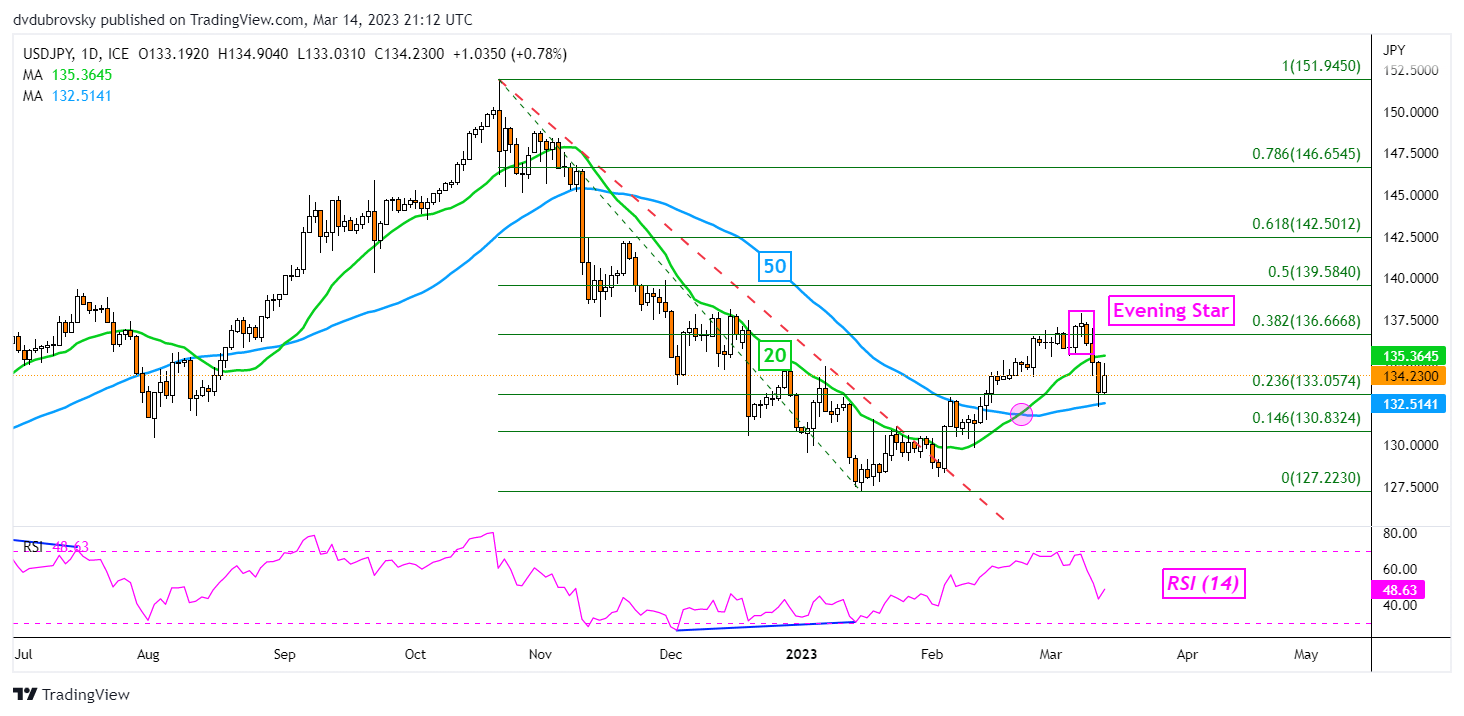Click the 2023 label on the time axis
The image size is (1464, 716).
pos(802,655)
